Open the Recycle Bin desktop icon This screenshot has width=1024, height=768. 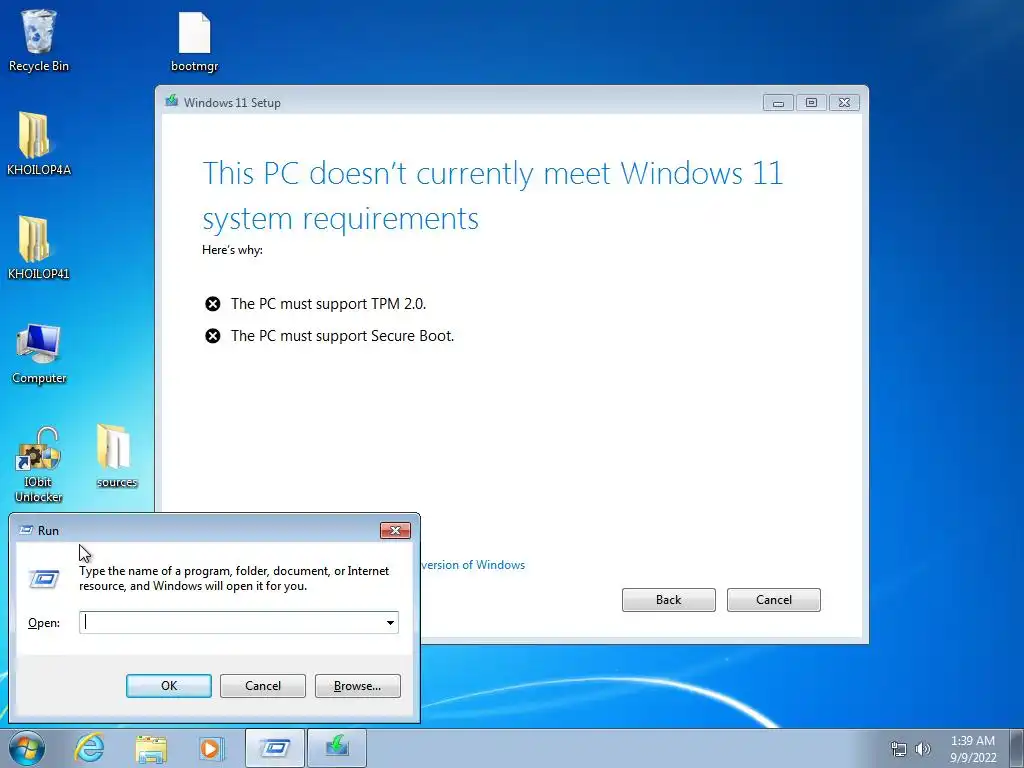[x=39, y=40]
